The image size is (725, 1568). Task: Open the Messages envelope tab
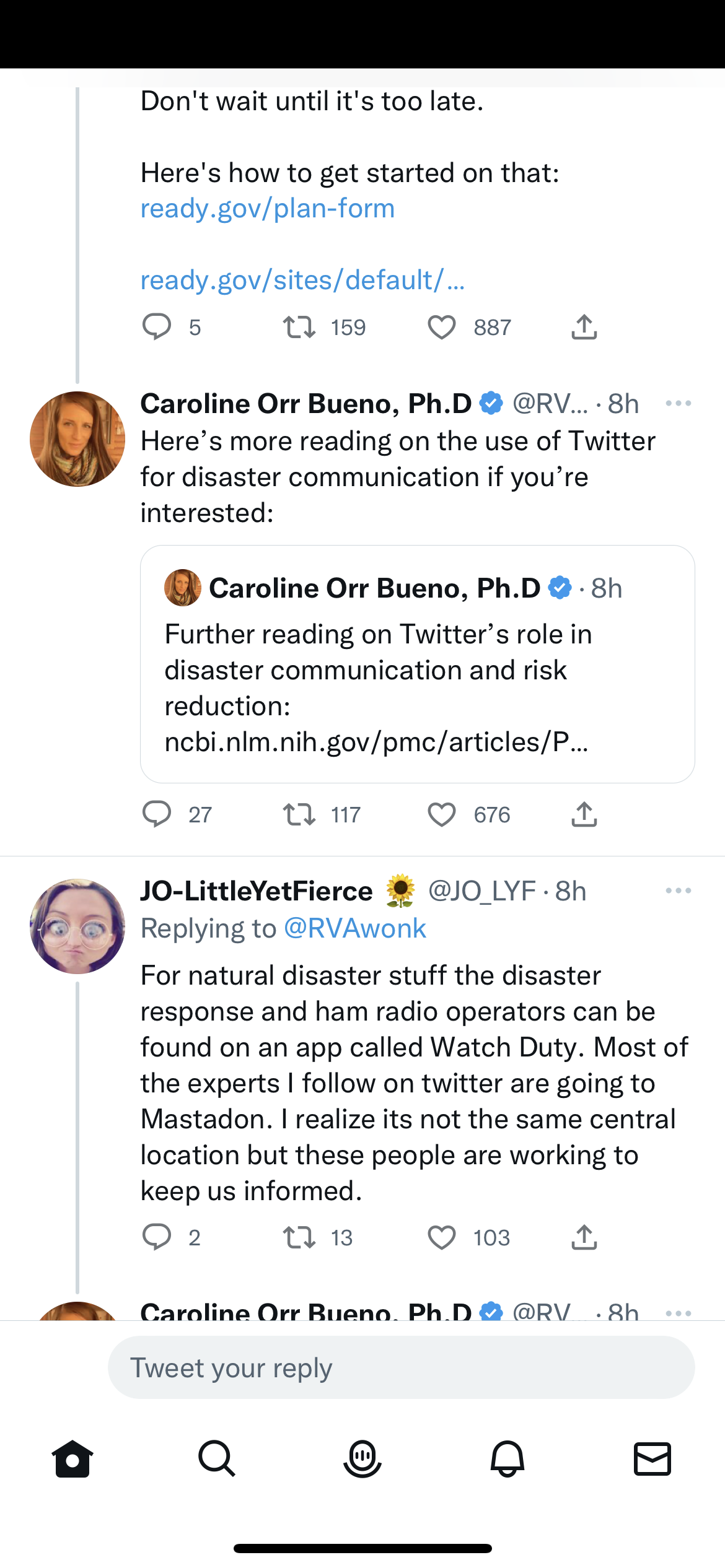click(x=652, y=1459)
